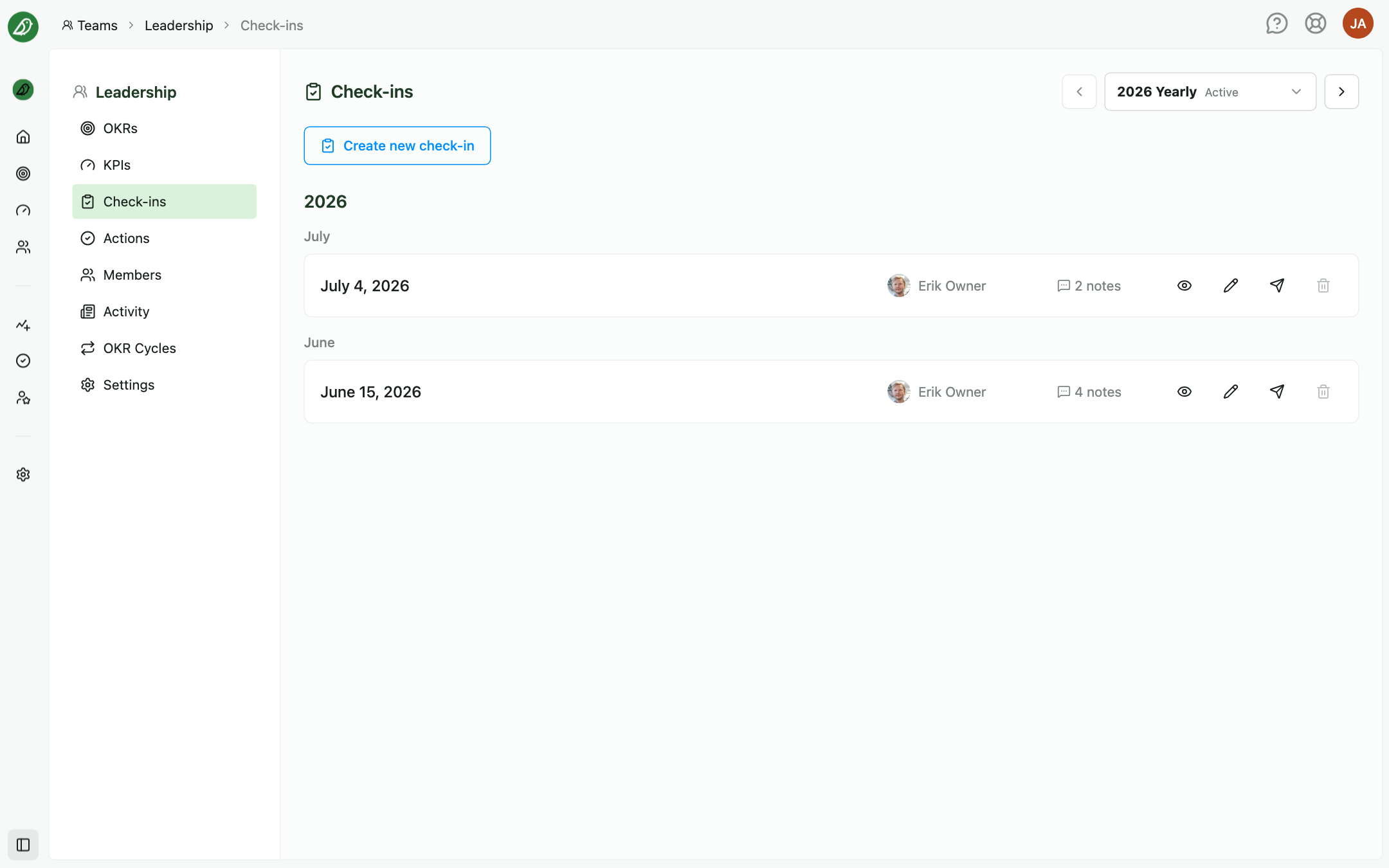Open 4 notes on June 15 check-in
Screen dimensions: 1389x868
pos(1089,392)
